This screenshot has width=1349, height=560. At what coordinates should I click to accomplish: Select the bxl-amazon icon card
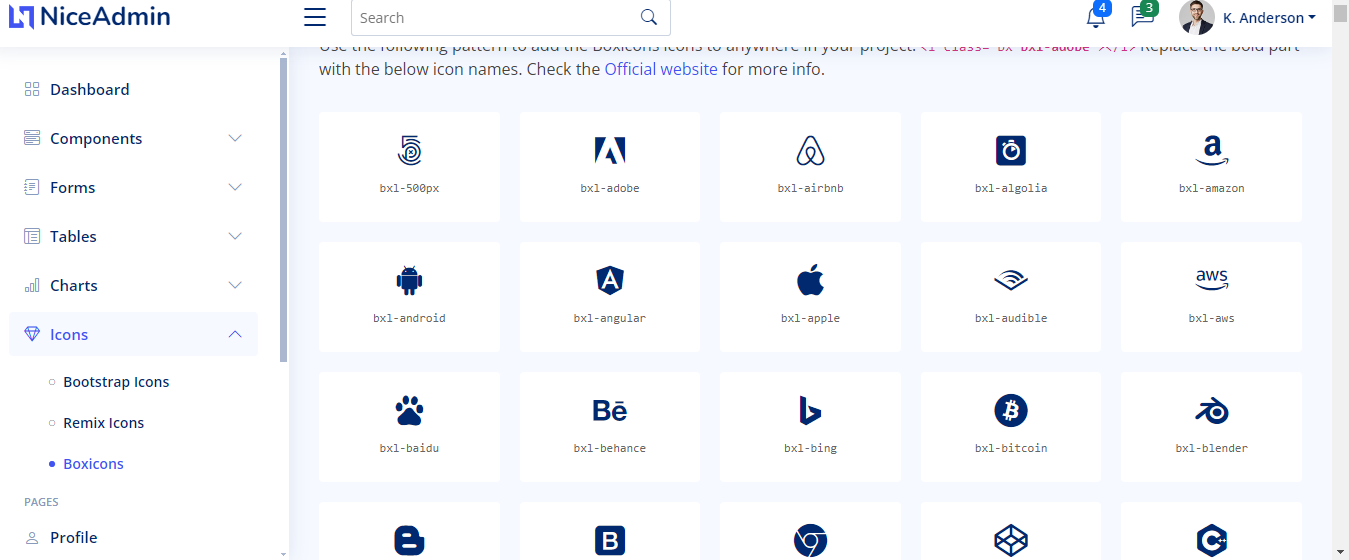1211,167
